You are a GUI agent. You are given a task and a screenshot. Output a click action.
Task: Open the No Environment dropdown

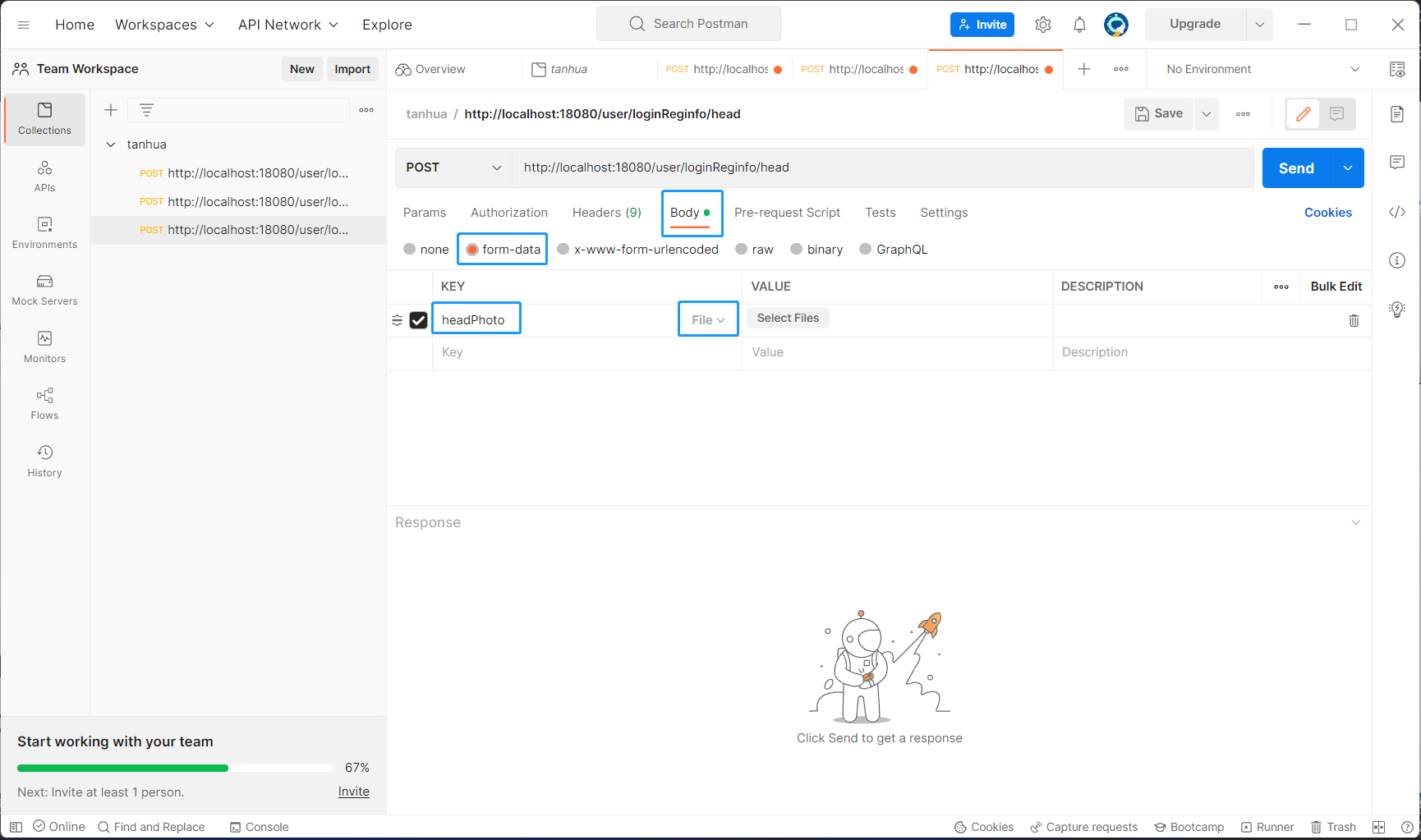[1263, 69]
